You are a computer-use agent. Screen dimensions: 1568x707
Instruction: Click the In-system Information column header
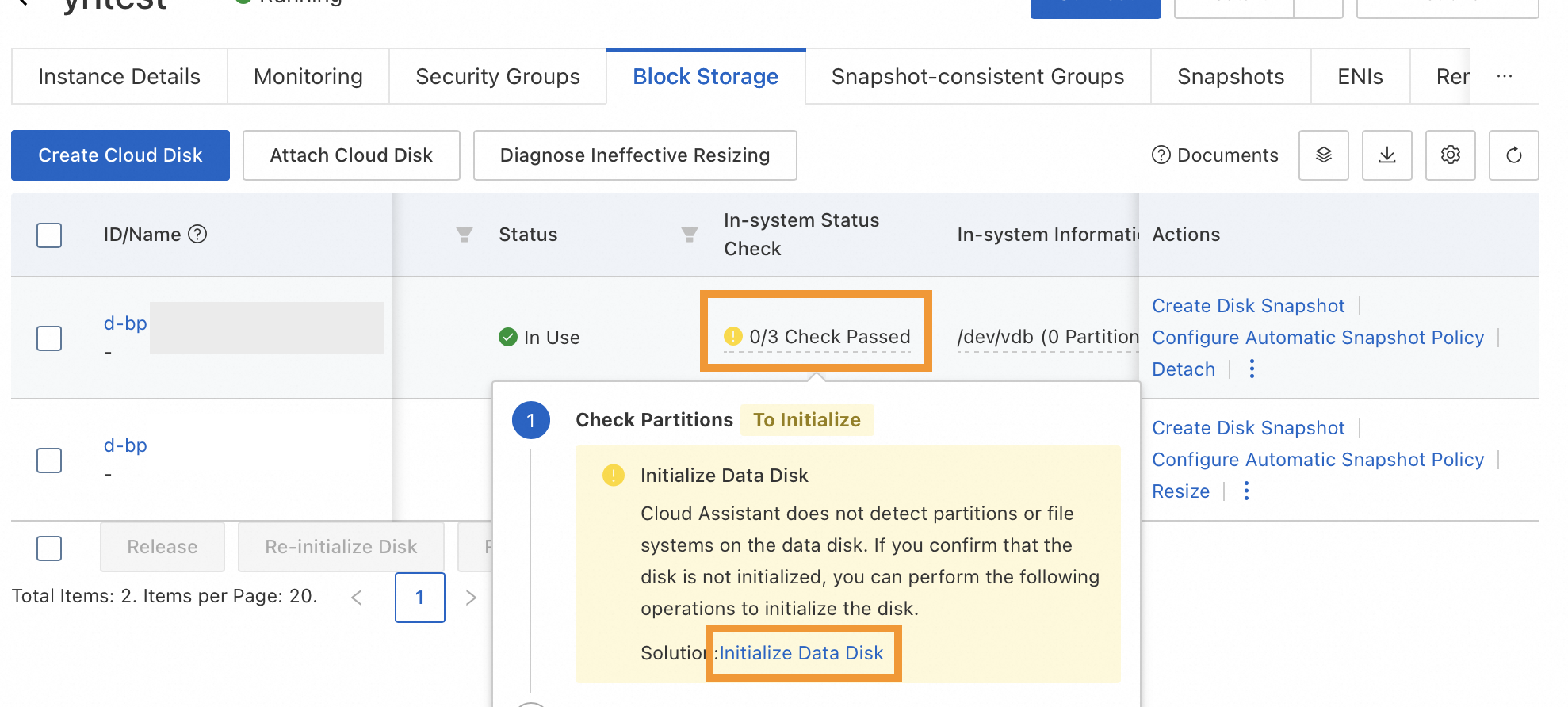tap(1048, 235)
